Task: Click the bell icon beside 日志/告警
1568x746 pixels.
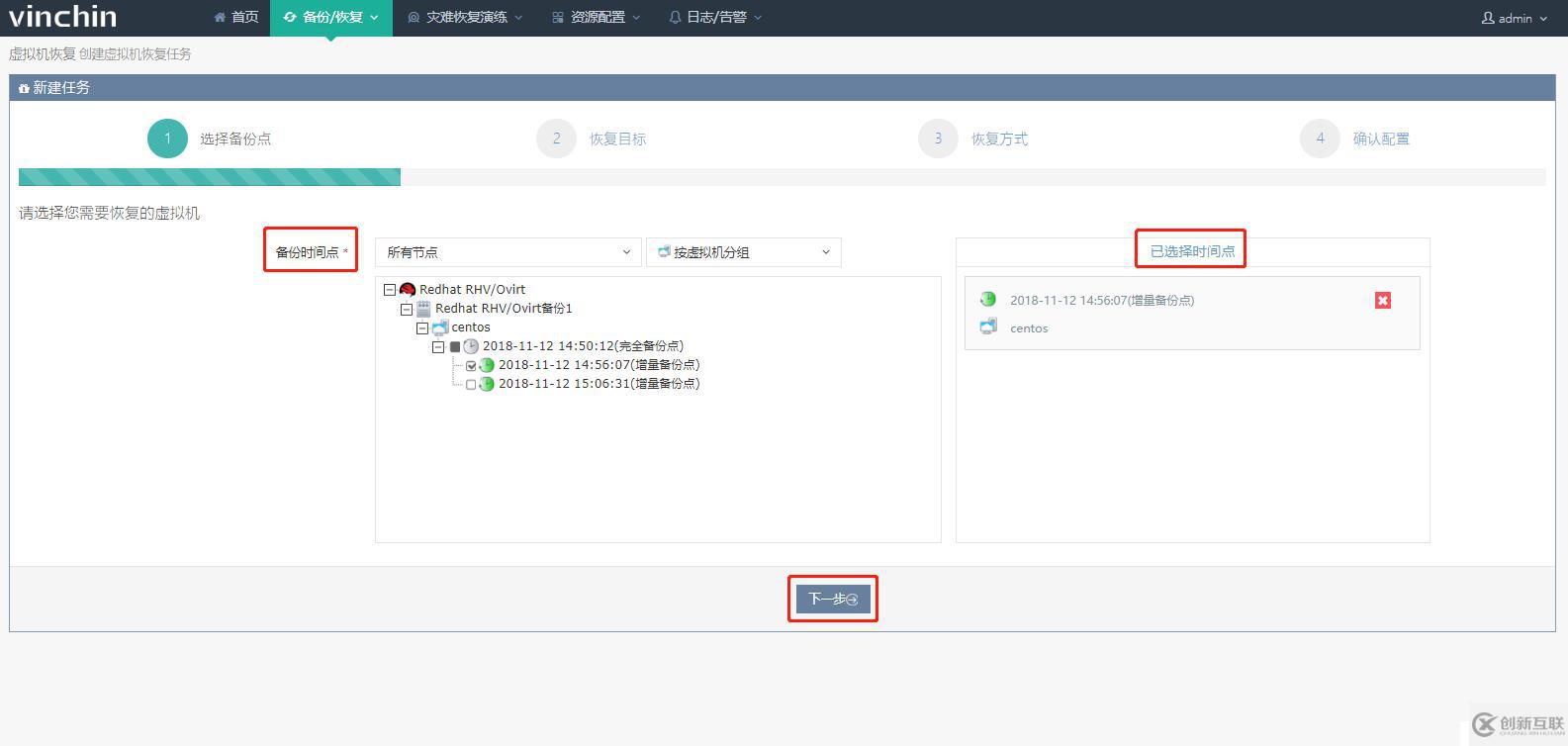Action: click(x=676, y=18)
